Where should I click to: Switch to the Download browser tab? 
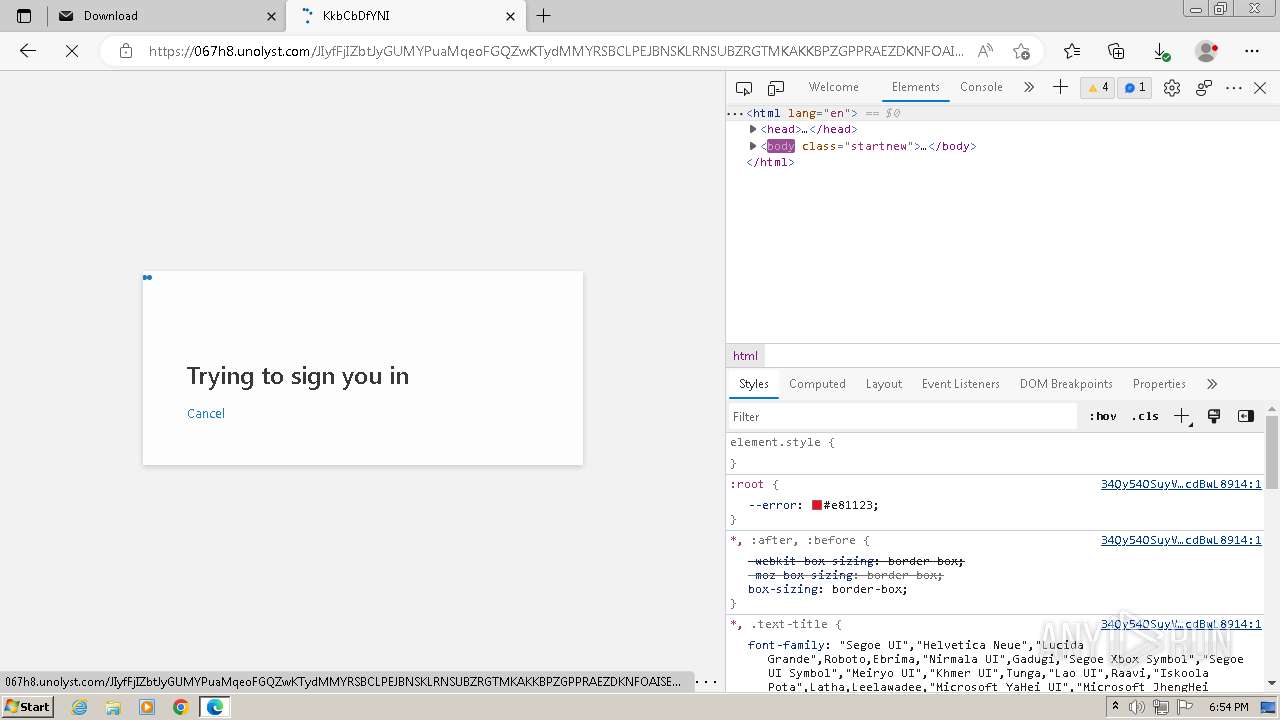(166, 16)
